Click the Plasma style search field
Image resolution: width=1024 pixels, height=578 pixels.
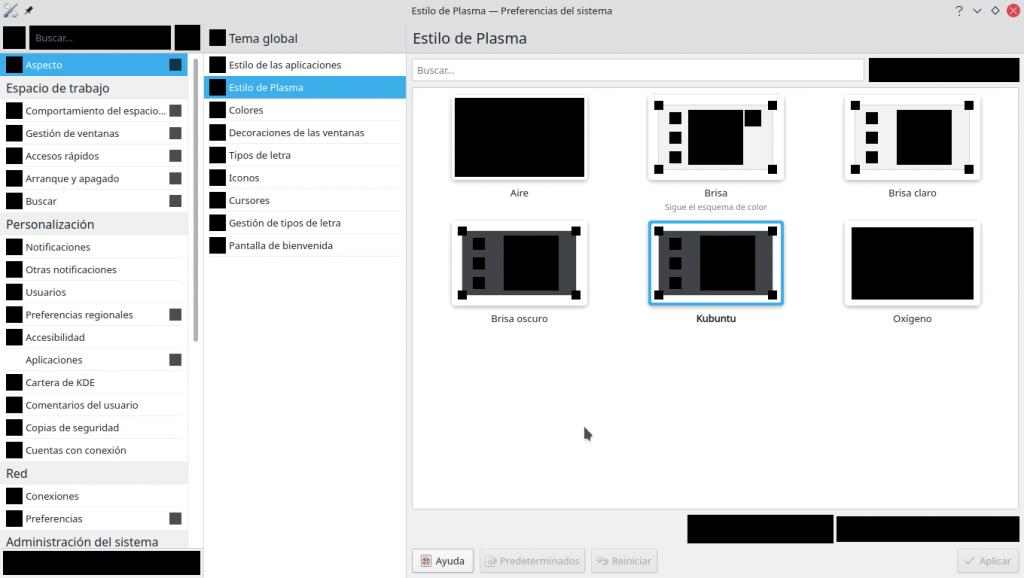(637, 70)
